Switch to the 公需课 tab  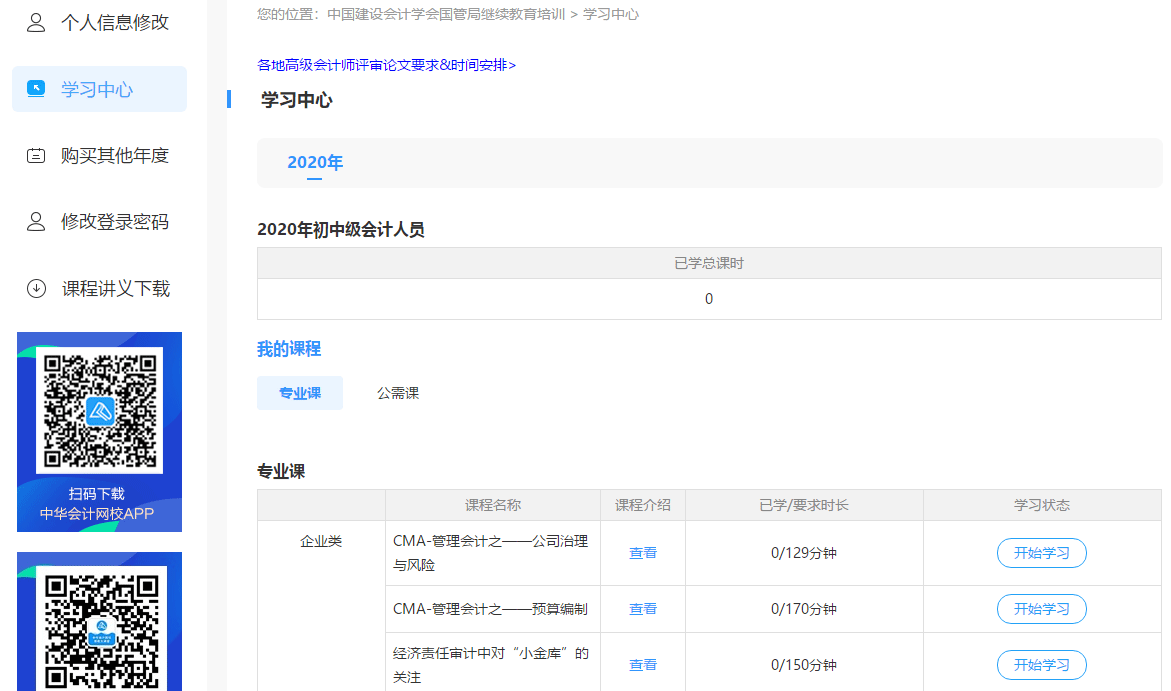pos(398,393)
